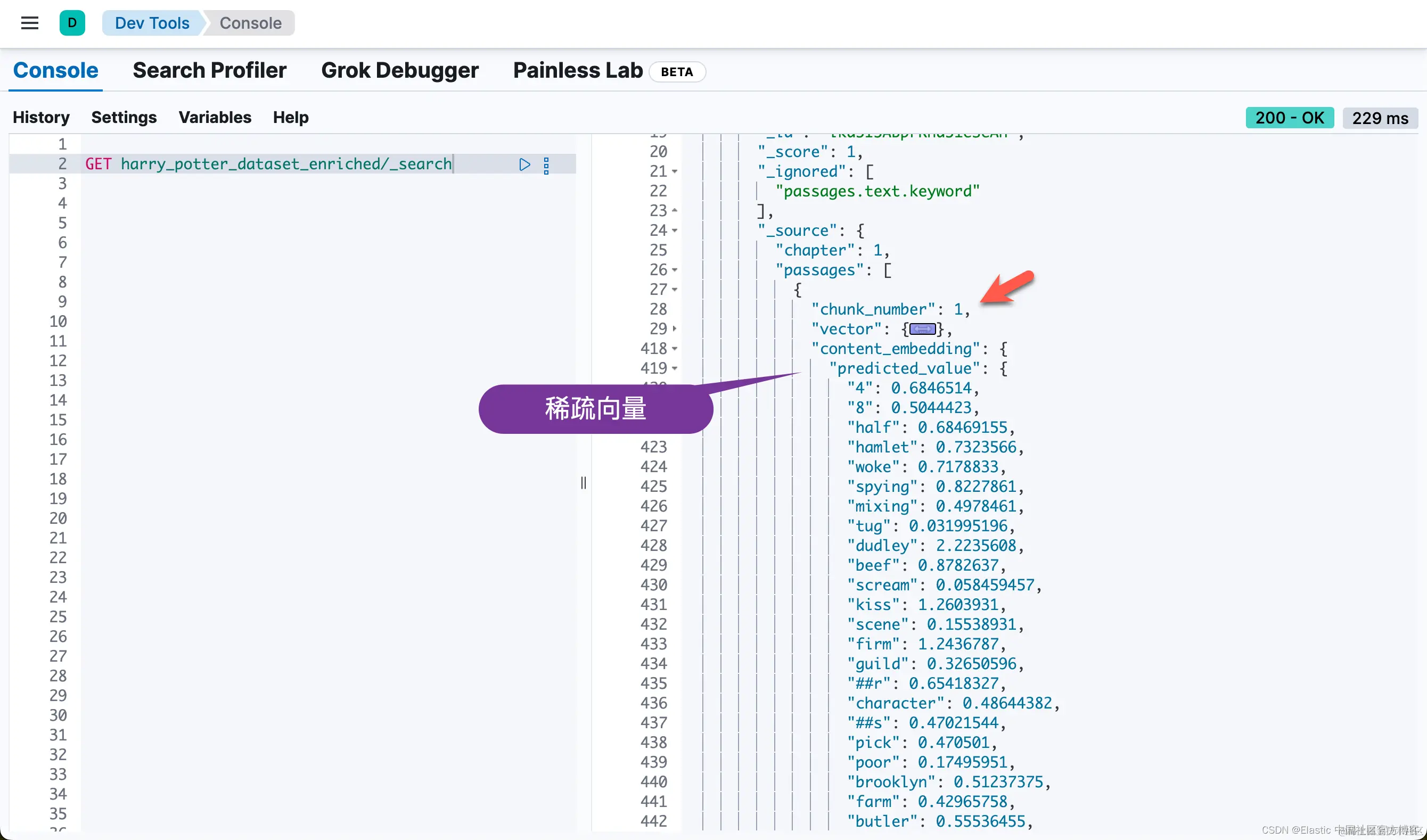
Task: Click the green D space avatar
Action: (72, 23)
